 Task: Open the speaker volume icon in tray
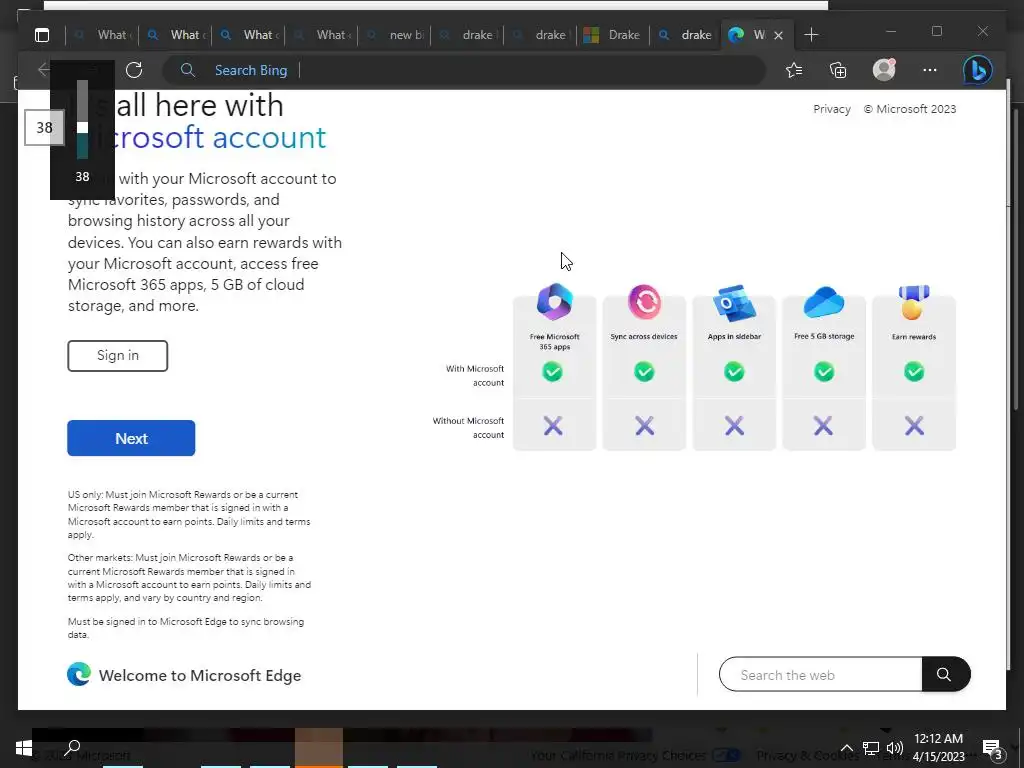pyautogui.click(x=895, y=748)
